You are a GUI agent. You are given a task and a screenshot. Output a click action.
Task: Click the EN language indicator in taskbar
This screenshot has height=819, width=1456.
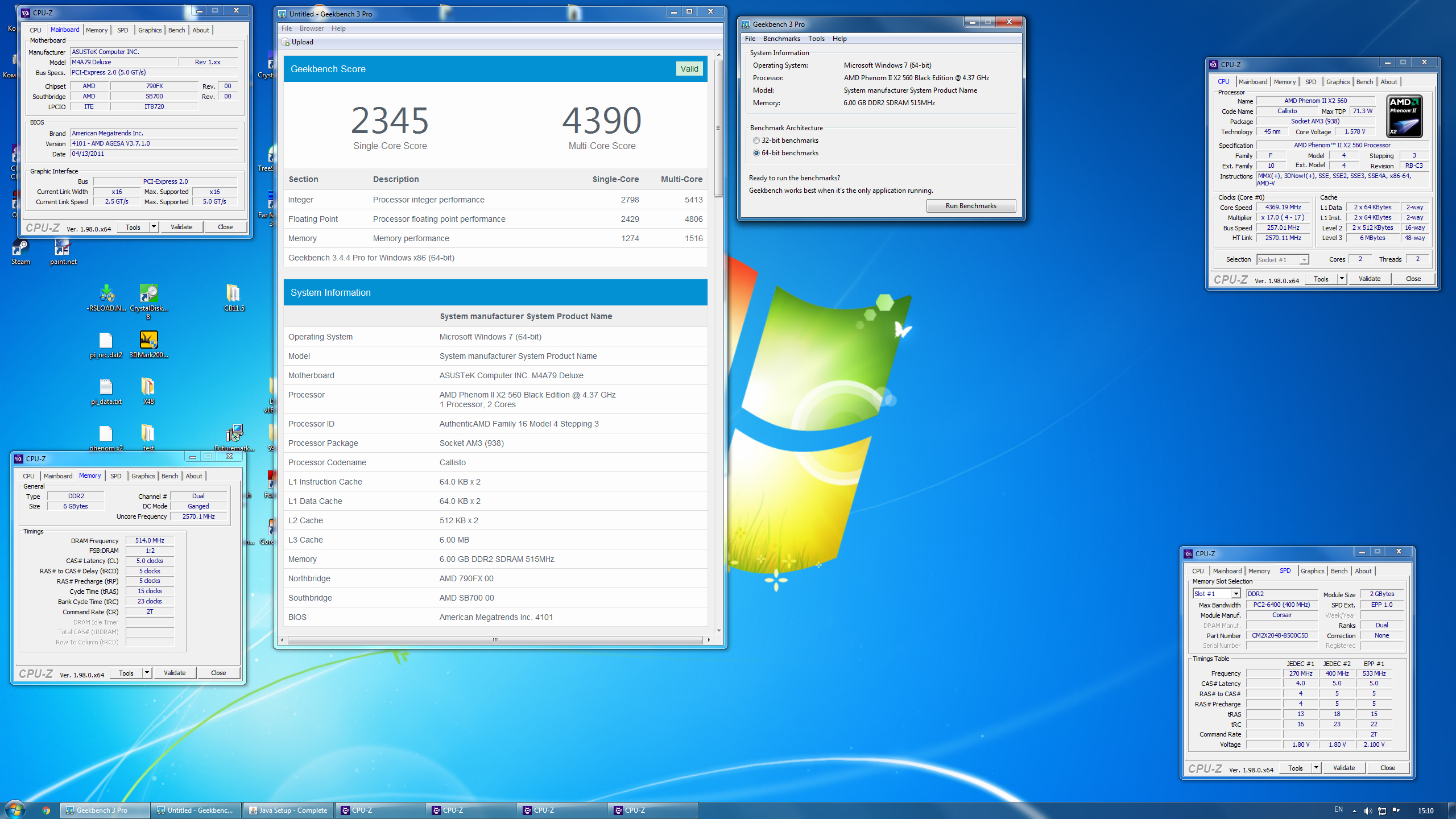tap(1338, 810)
